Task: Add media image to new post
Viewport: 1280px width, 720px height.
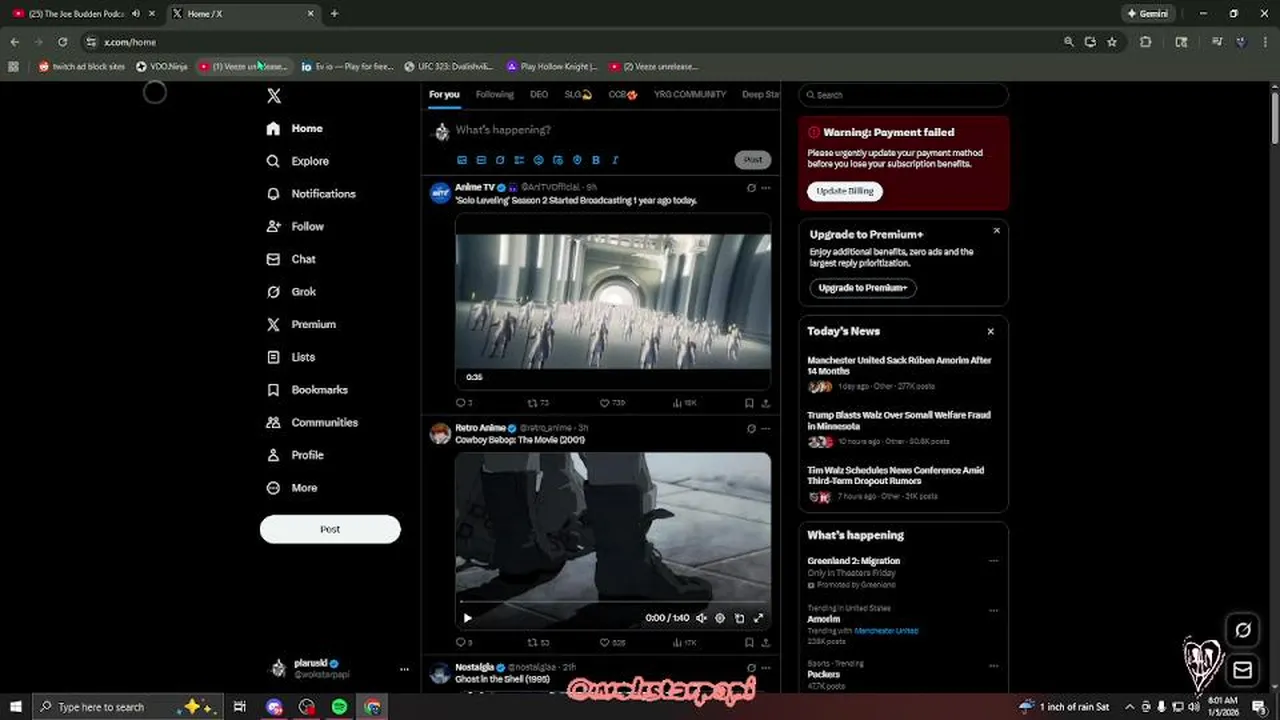Action: [x=462, y=160]
